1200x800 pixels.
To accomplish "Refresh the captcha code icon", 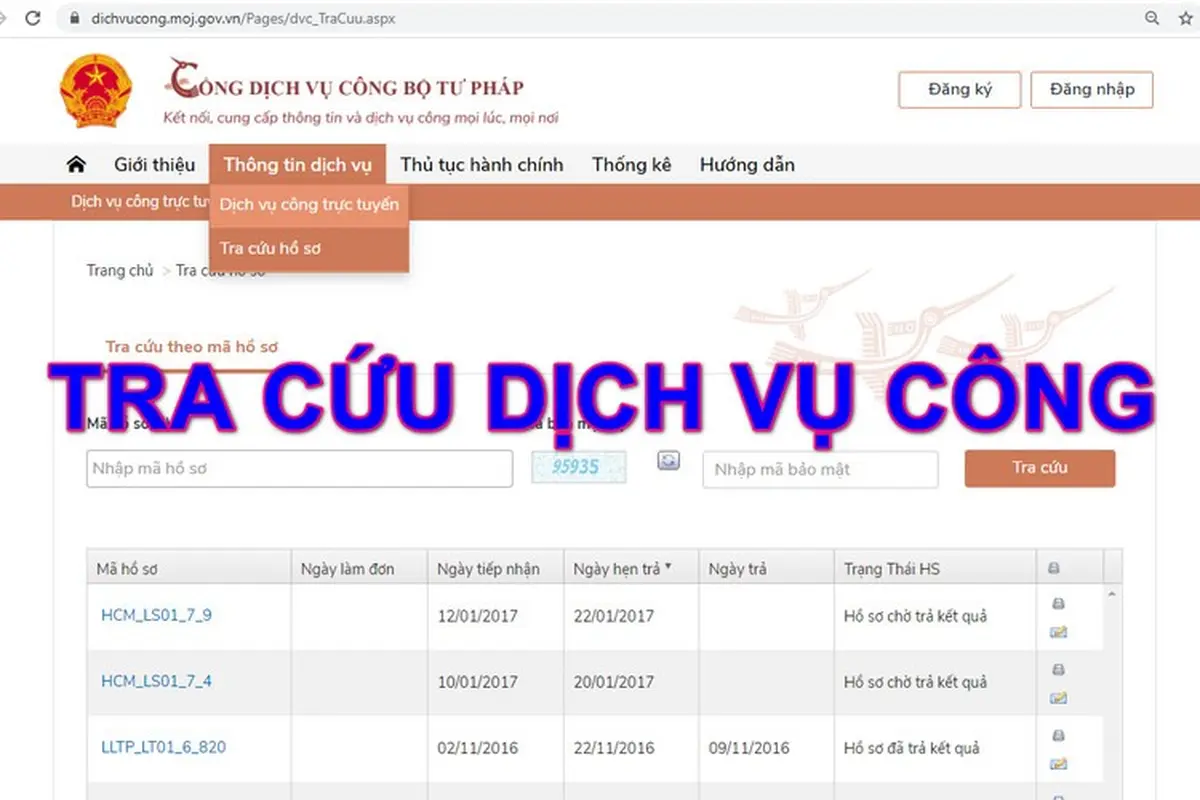I will pos(668,460).
